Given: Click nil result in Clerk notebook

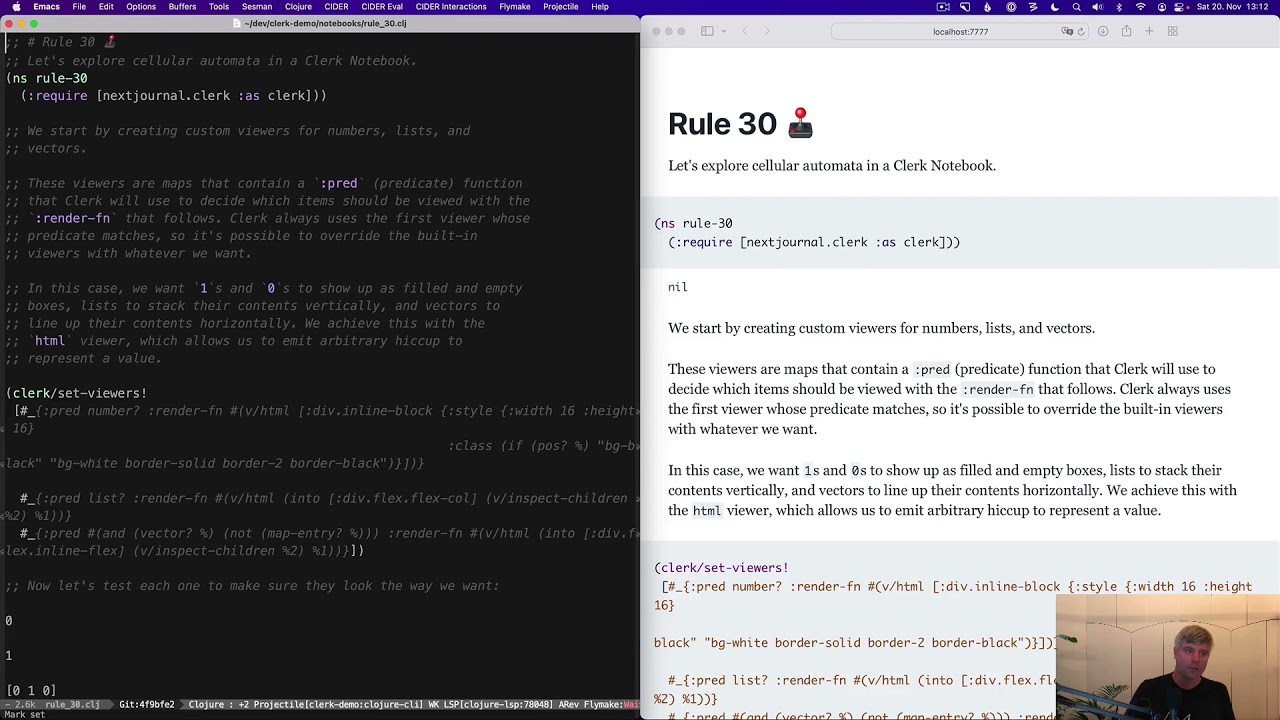Looking at the screenshot, I should click(x=678, y=287).
